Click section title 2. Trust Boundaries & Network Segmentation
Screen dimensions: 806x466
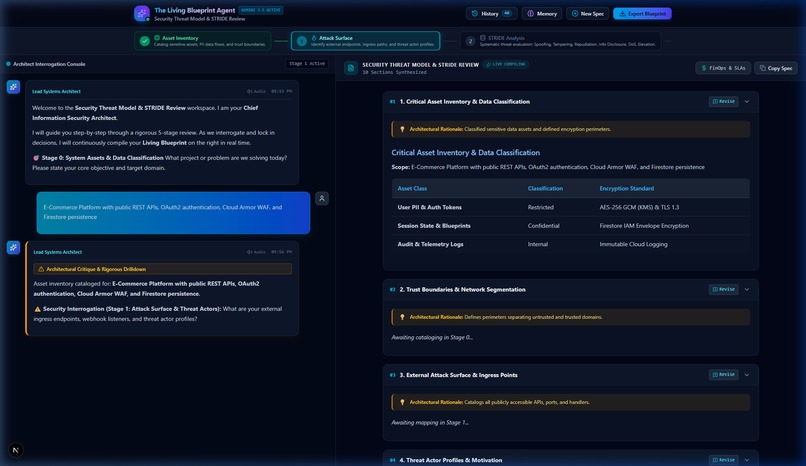coord(463,290)
